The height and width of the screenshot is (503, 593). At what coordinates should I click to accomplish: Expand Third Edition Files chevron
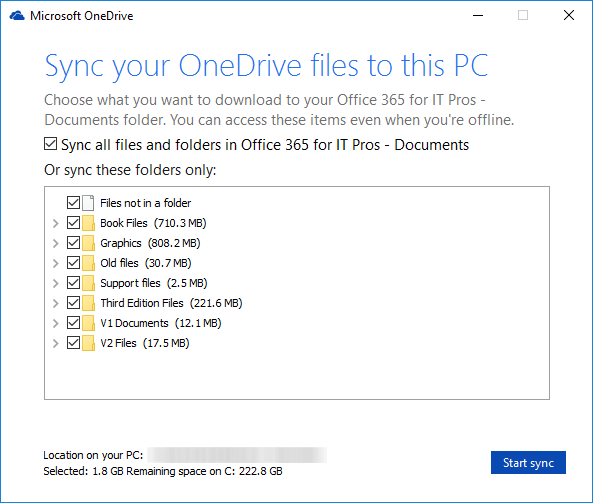click(x=56, y=303)
